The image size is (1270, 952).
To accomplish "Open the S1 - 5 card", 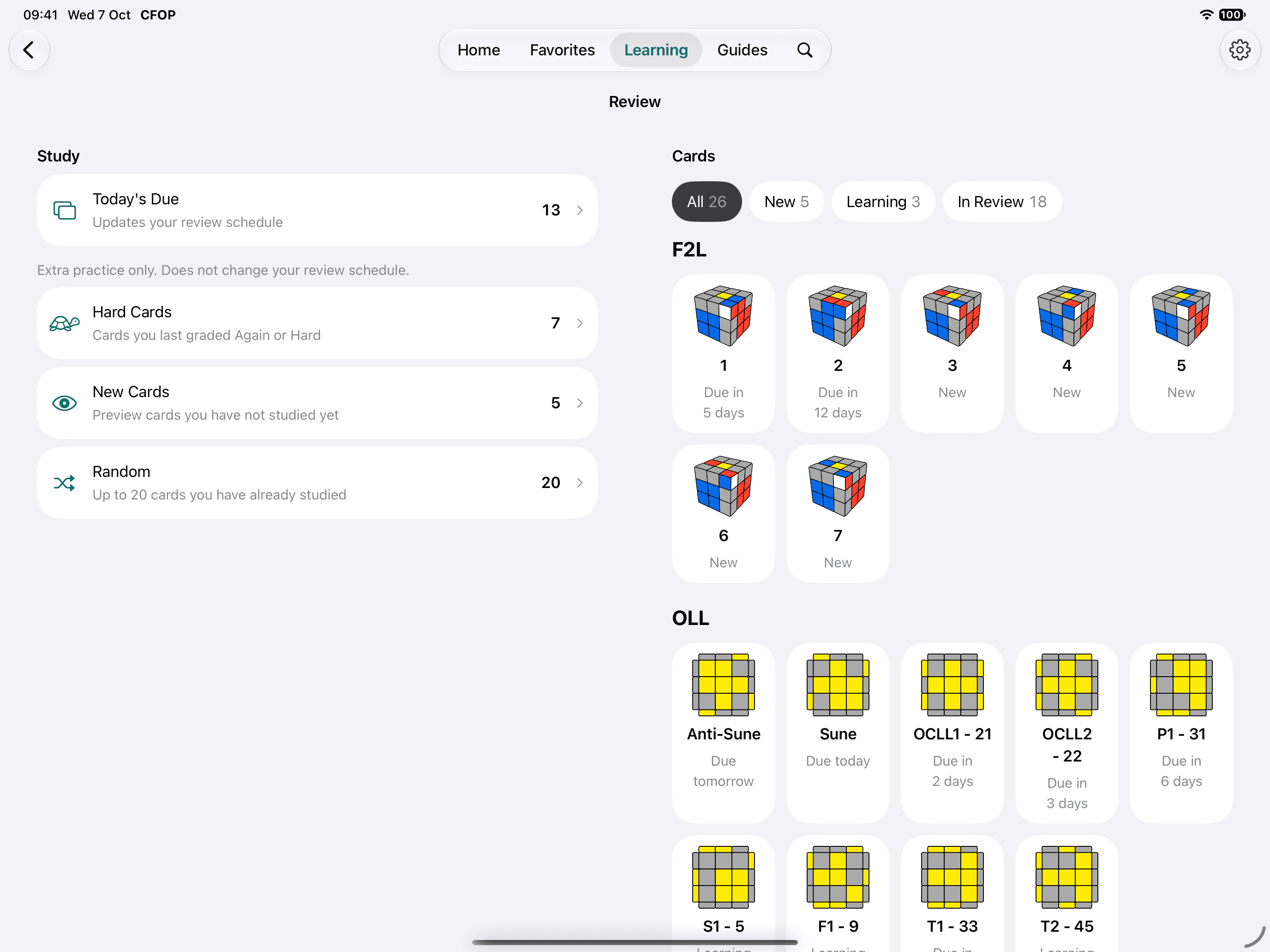I will point(723,893).
